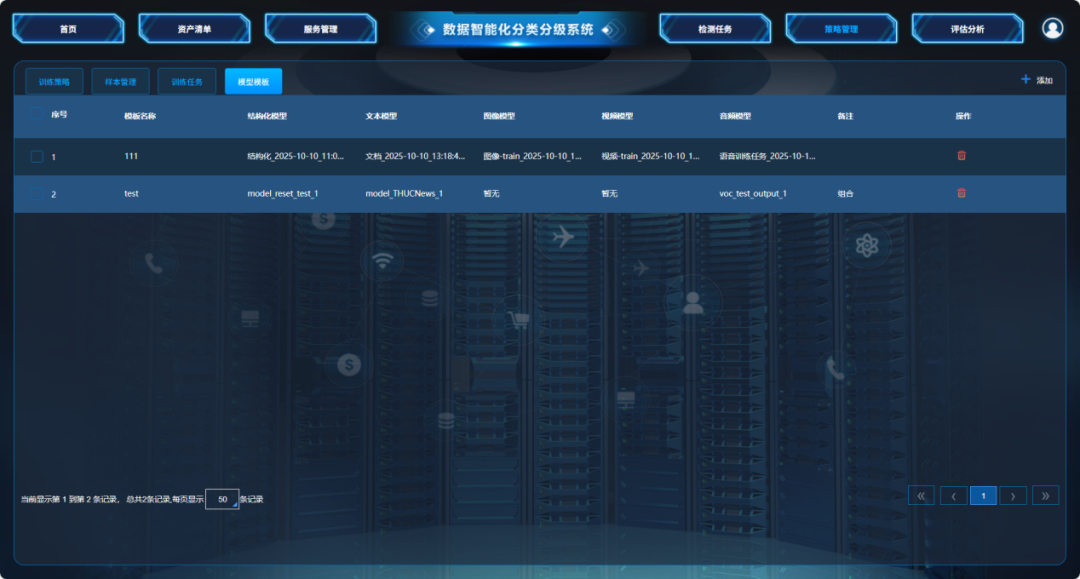The height and width of the screenshot is (579, 1080).
Task: Toggle the select-all checkbox in header
Action: 37,115
